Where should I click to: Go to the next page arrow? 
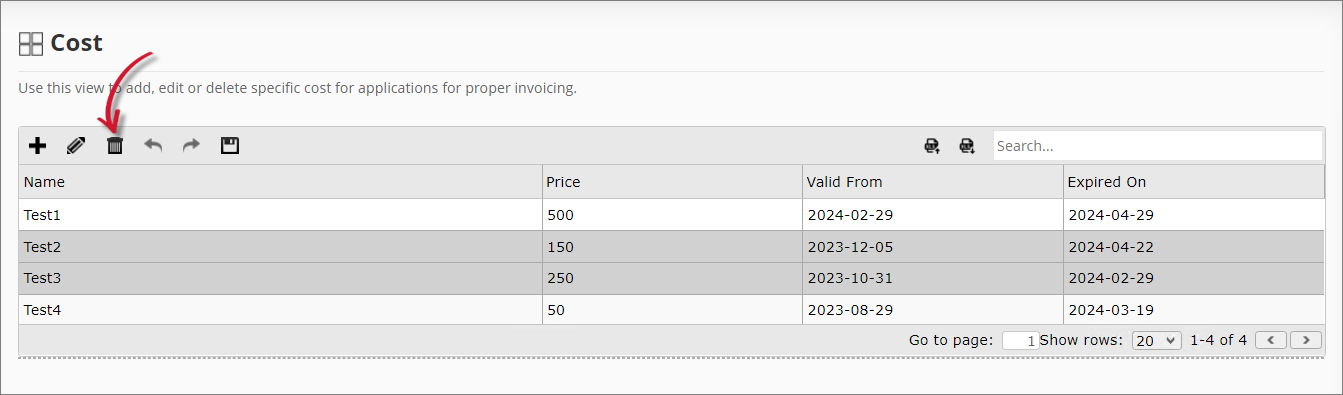pos(1306,340)
